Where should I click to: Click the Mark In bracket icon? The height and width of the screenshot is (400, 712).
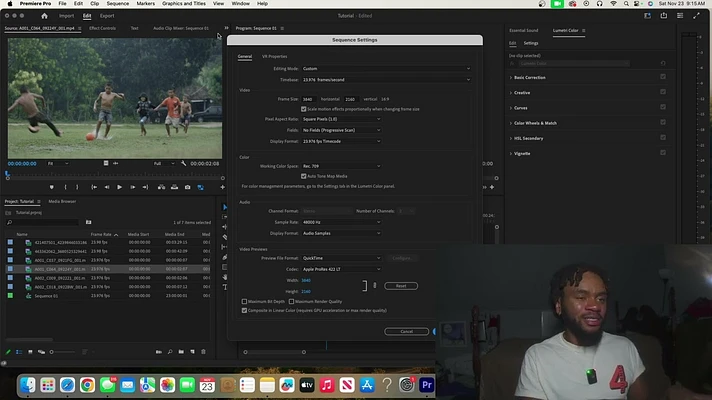point(65,187)
